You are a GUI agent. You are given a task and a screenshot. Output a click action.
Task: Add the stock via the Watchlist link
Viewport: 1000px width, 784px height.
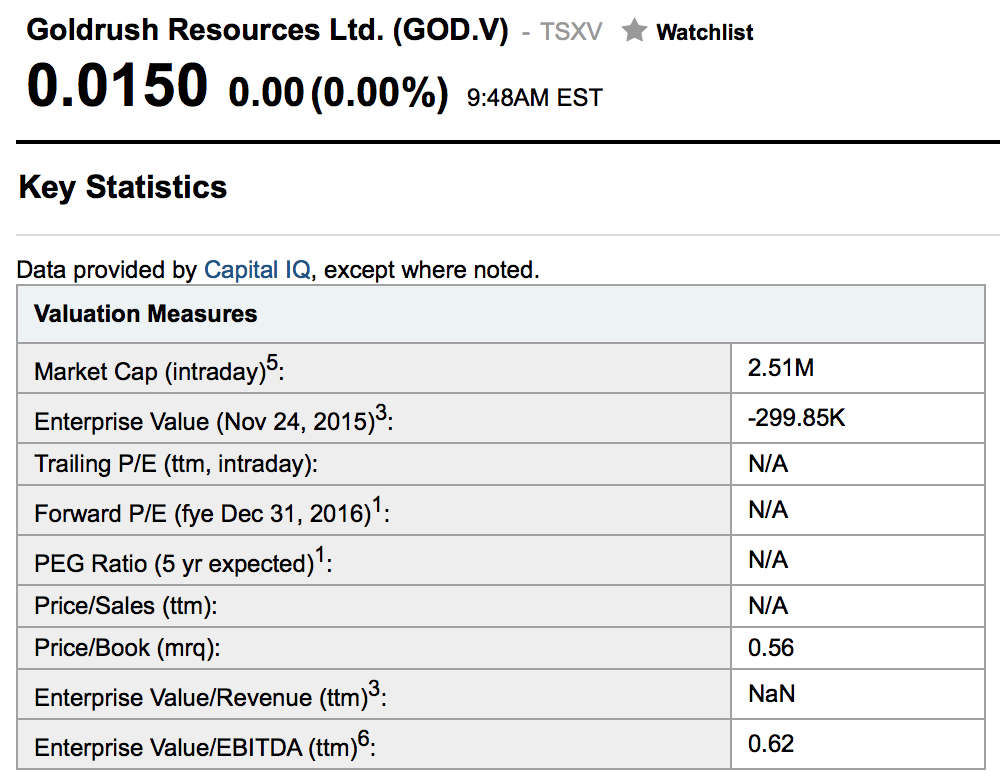click(704, 32)
